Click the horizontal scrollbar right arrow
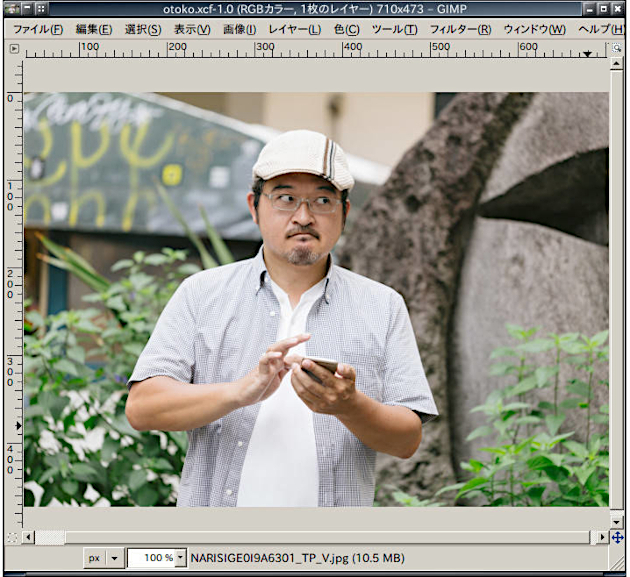The height and width of the screenshot is (577, 630). [x=601, y=537]
